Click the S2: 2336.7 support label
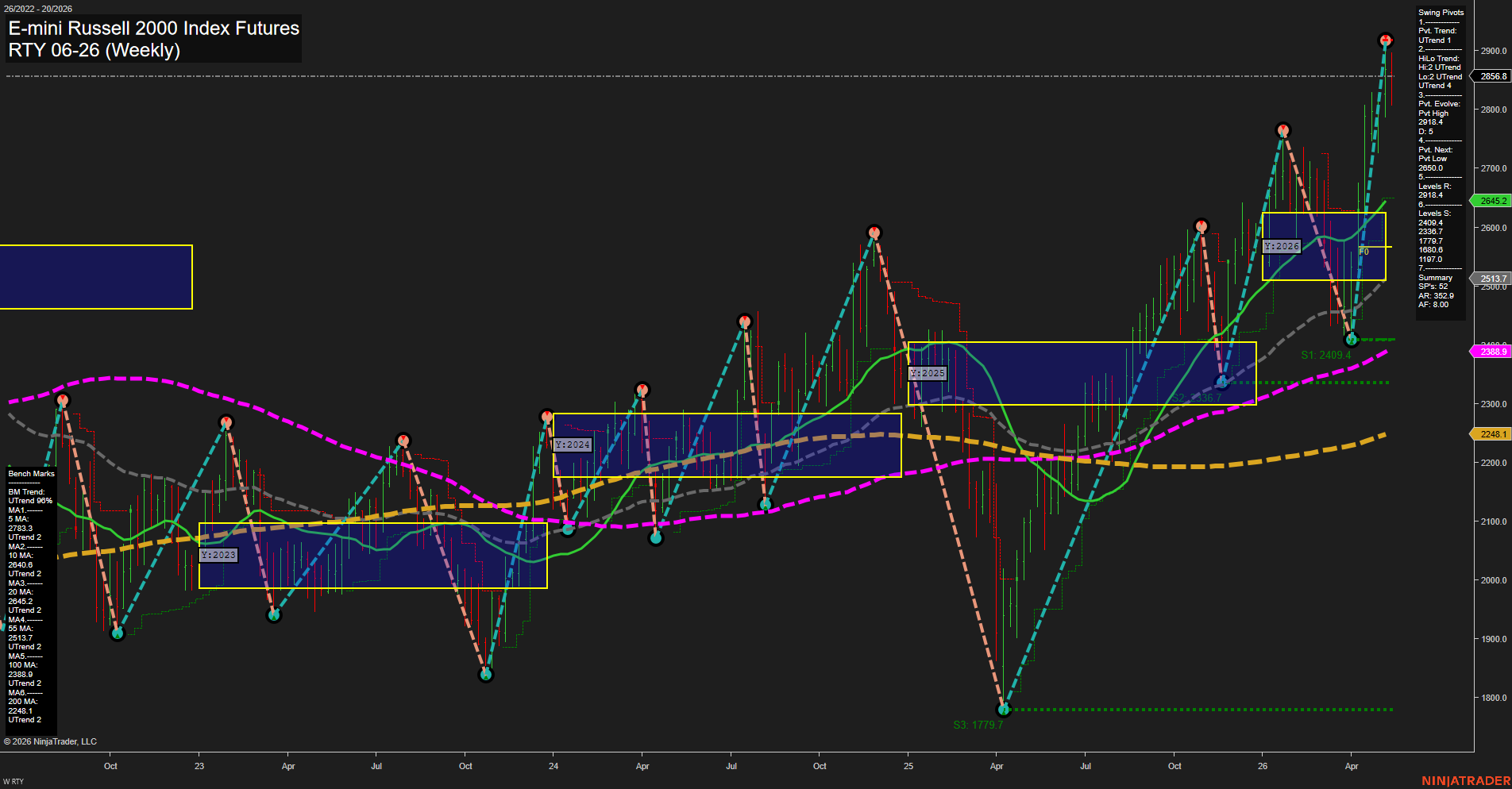 [x=1197, y=398]
